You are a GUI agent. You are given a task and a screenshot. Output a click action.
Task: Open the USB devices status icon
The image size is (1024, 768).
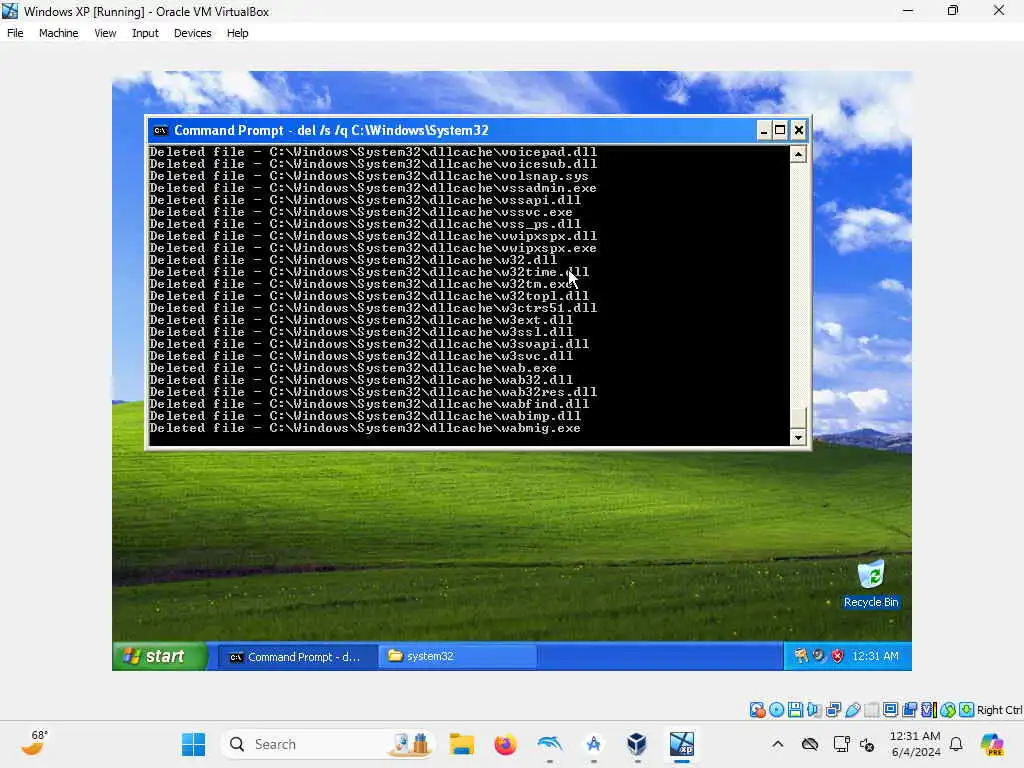(x=852, y=710)
